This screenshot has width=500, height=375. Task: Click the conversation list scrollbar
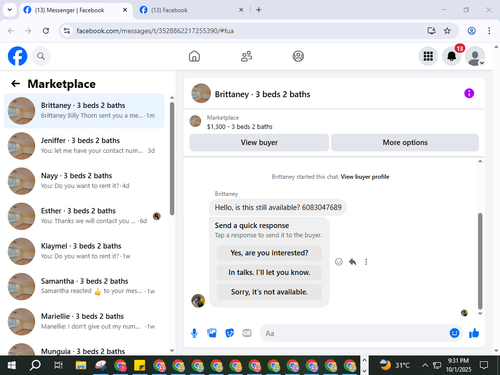coord(172,159)
